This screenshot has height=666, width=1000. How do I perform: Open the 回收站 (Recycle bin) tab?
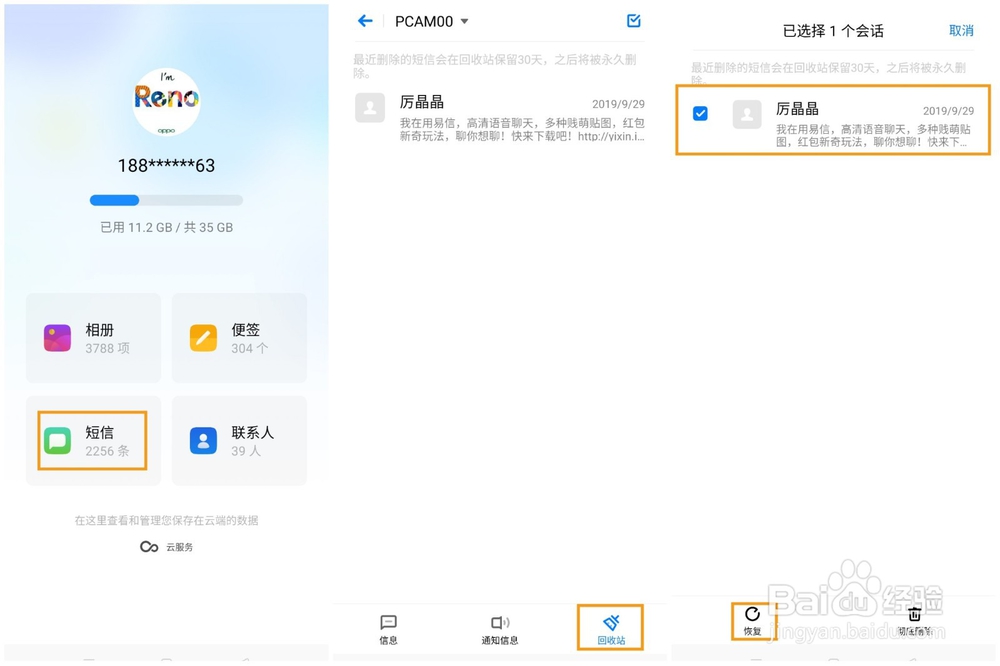612,627
